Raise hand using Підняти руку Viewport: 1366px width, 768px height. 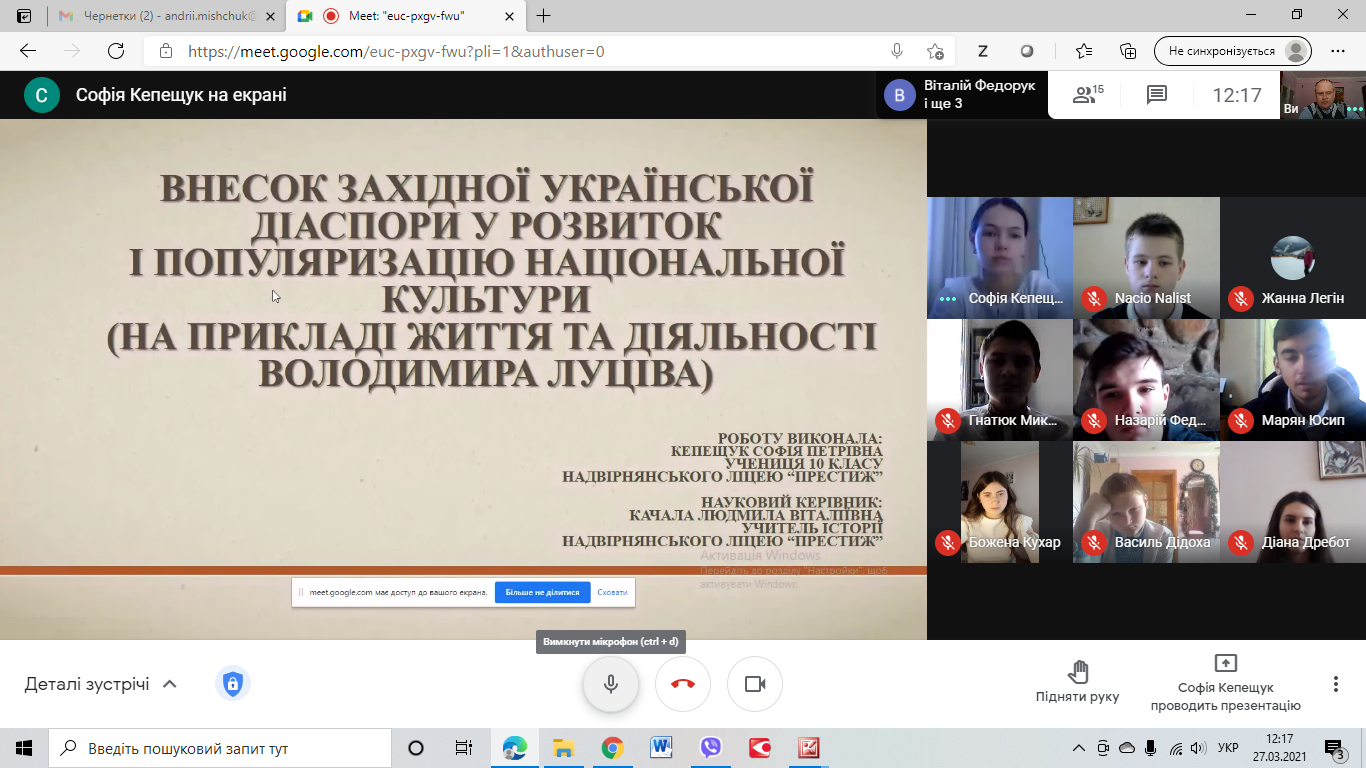[1077, 682]
